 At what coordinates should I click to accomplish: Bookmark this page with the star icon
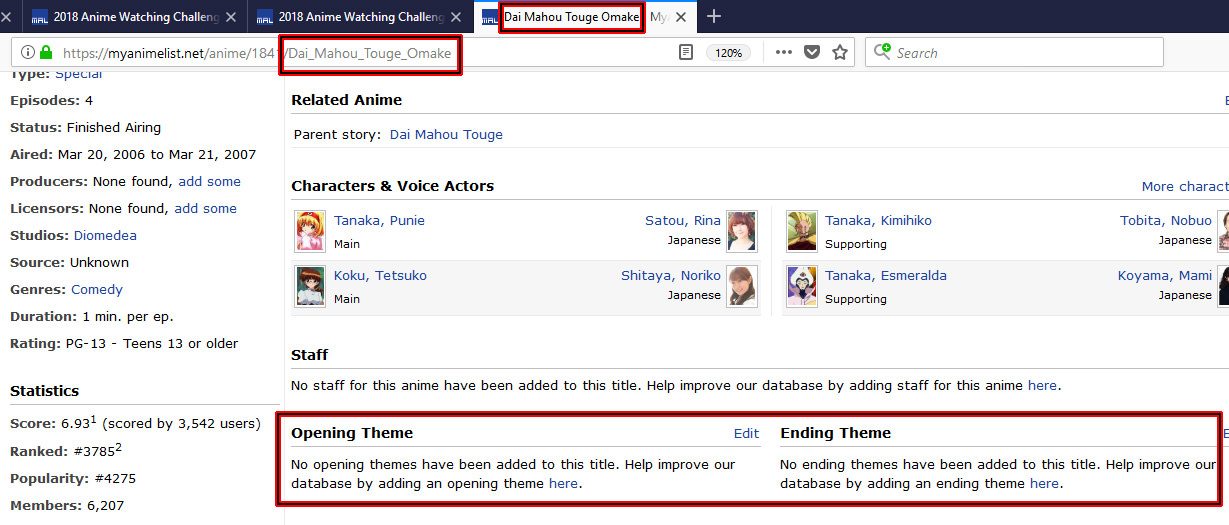pyautogui.click(x=840, y=53)
